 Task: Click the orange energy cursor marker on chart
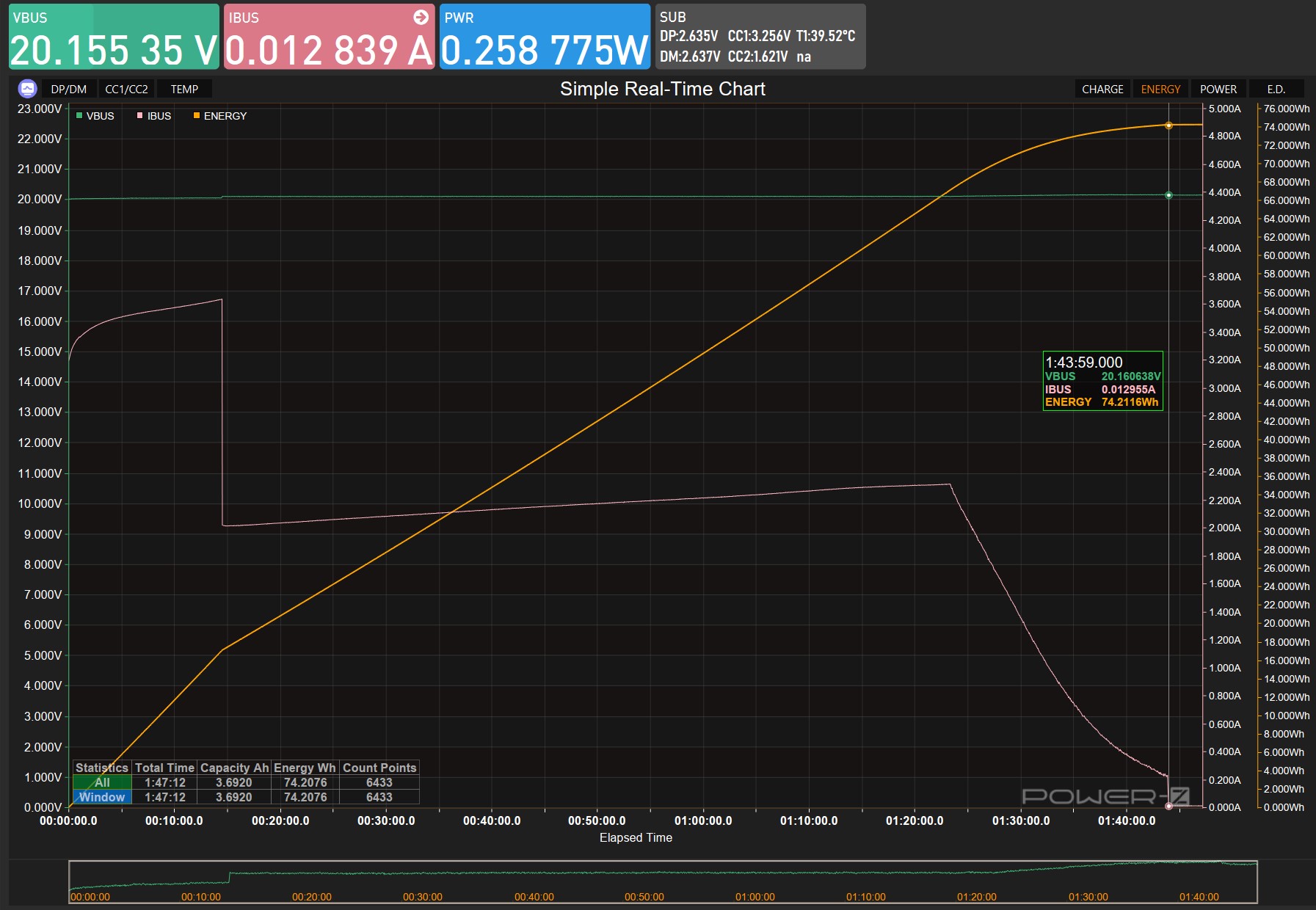(1168, 125)
